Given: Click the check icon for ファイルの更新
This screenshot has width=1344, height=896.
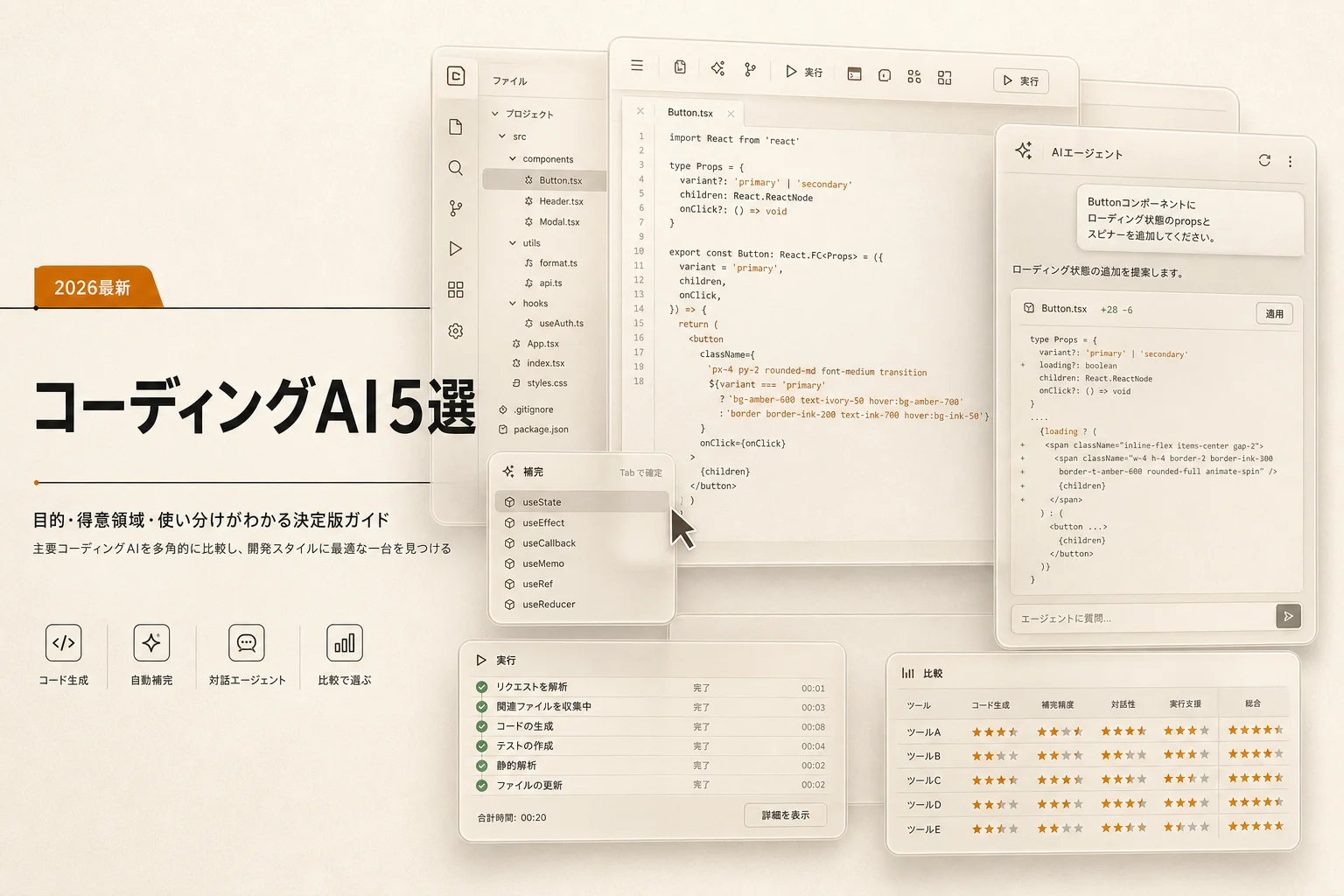Looking at the screenshot, I should coord(481,786).
